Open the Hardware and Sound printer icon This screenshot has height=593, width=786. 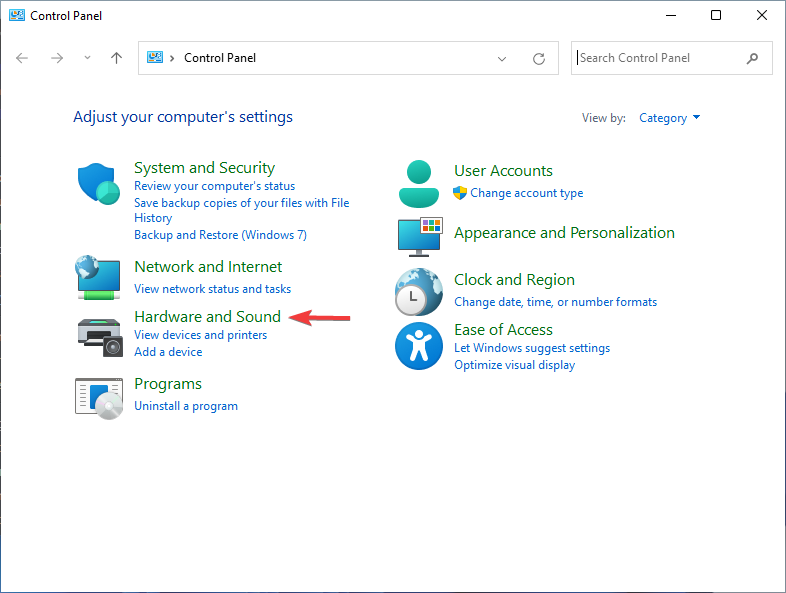[x=100, y=337]
